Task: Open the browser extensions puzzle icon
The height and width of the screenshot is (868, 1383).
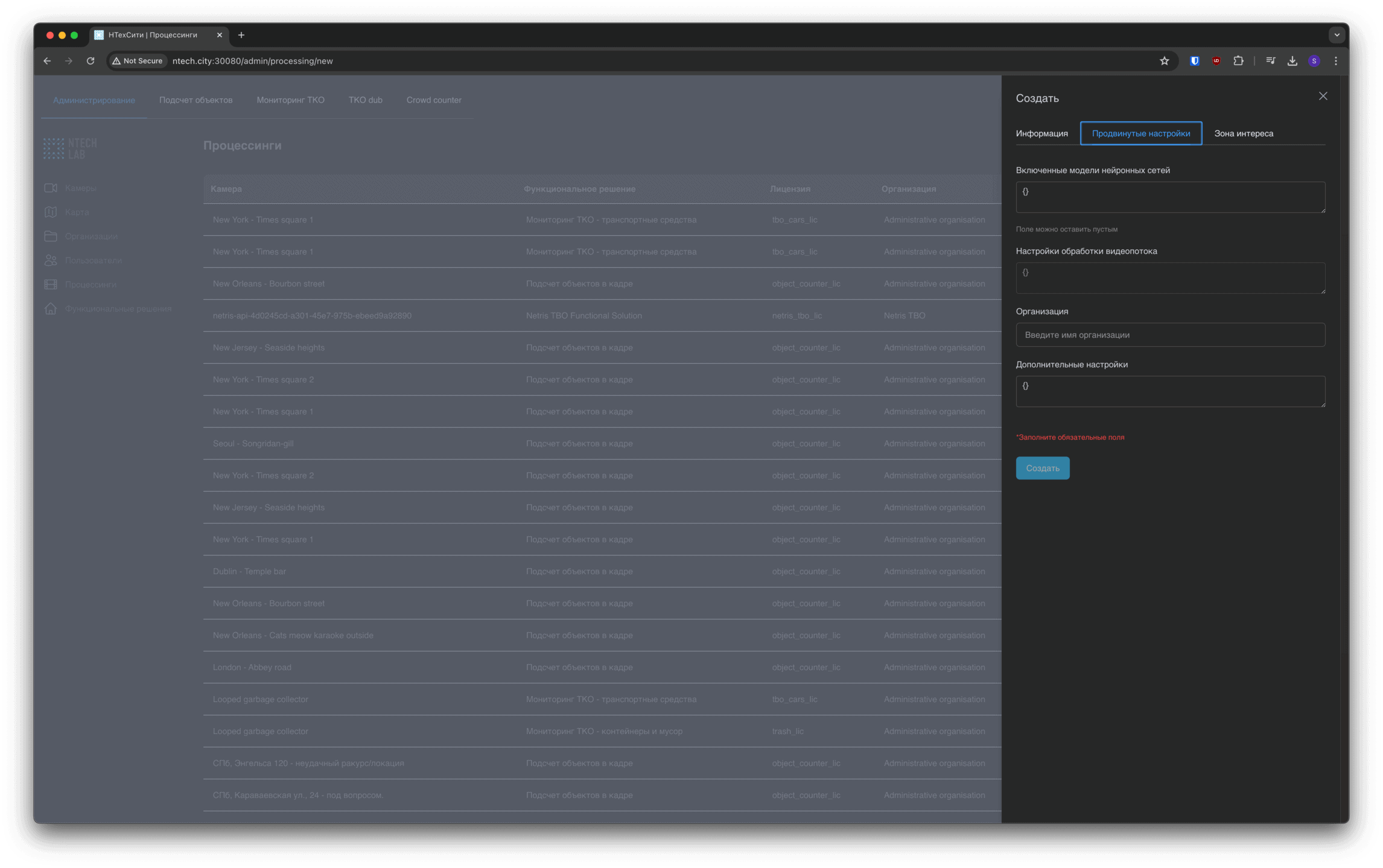Action: pos(1238,61)
